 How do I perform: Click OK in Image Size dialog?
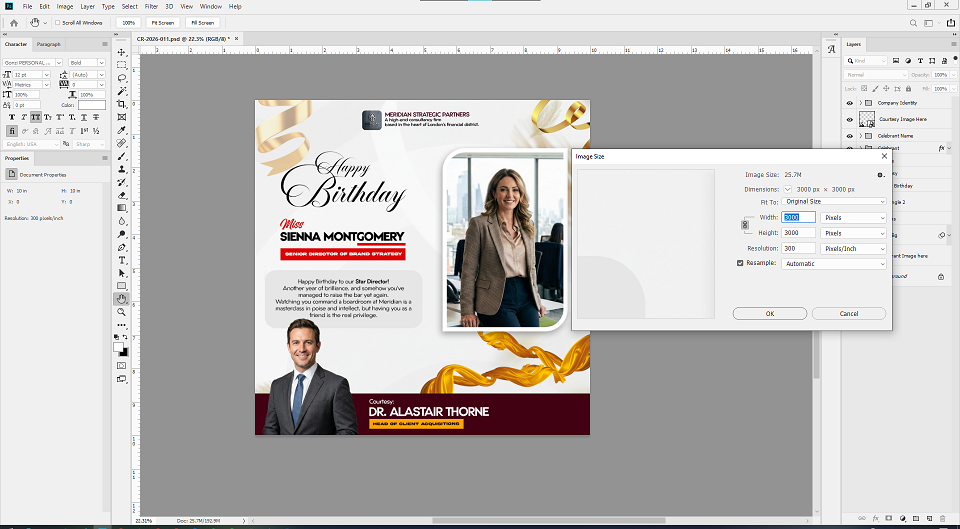(769, 313)
